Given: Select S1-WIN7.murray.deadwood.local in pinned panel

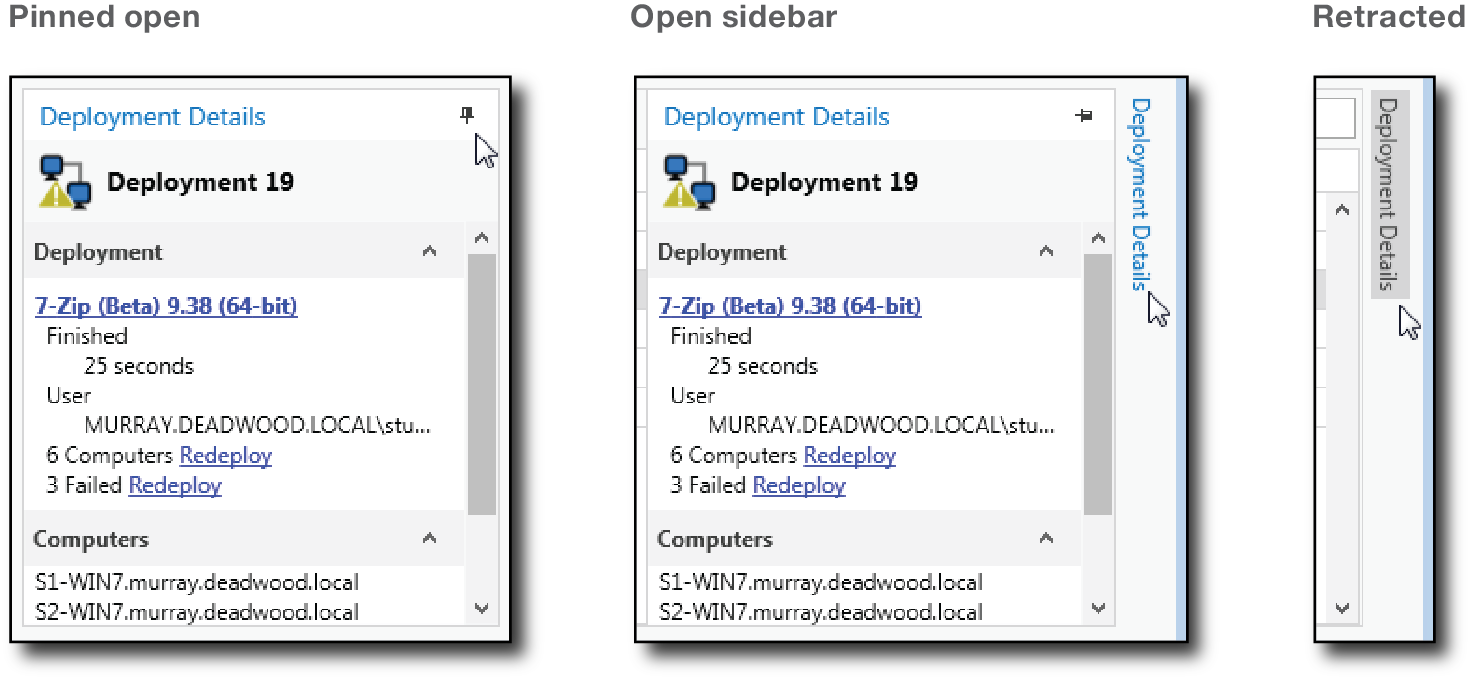Looking at the screenshot, I should (x=196, y=582).
